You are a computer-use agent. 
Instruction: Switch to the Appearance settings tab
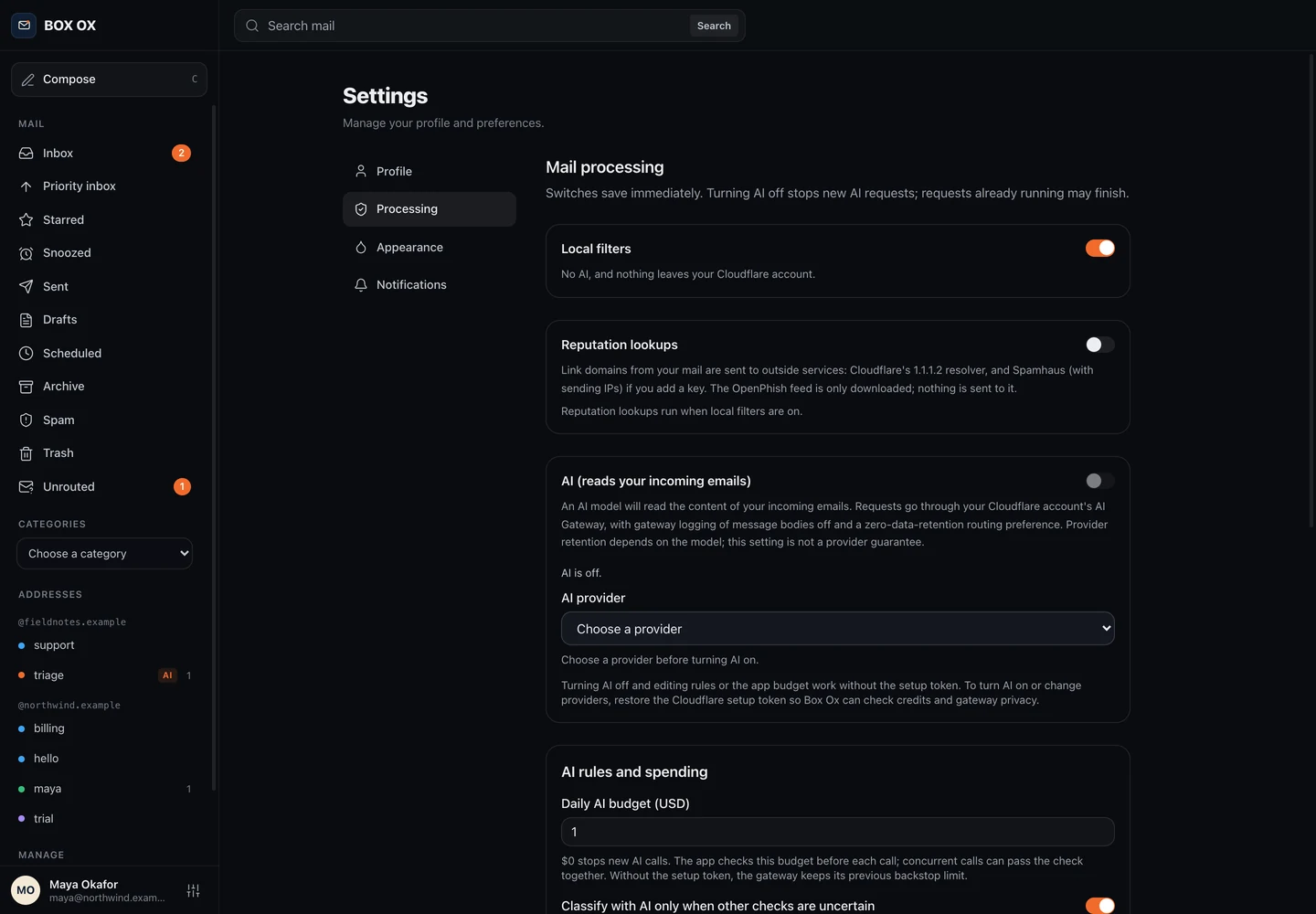[x=430, y=248]
